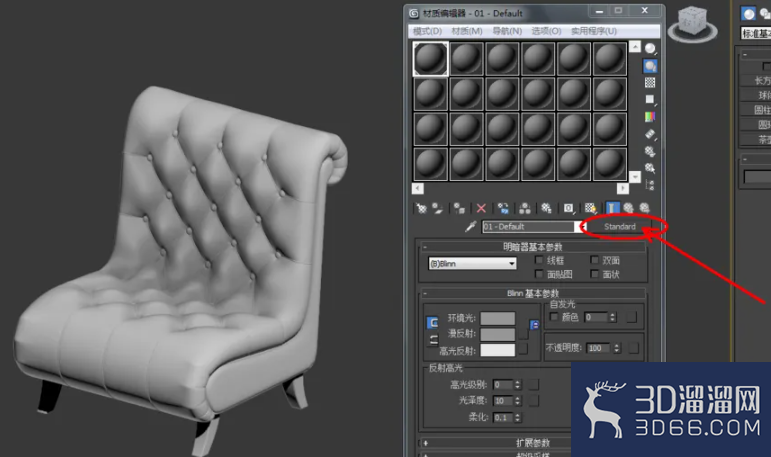Assign material to selection icon
This screenshot has width=771, height=457.
[459, 208]
